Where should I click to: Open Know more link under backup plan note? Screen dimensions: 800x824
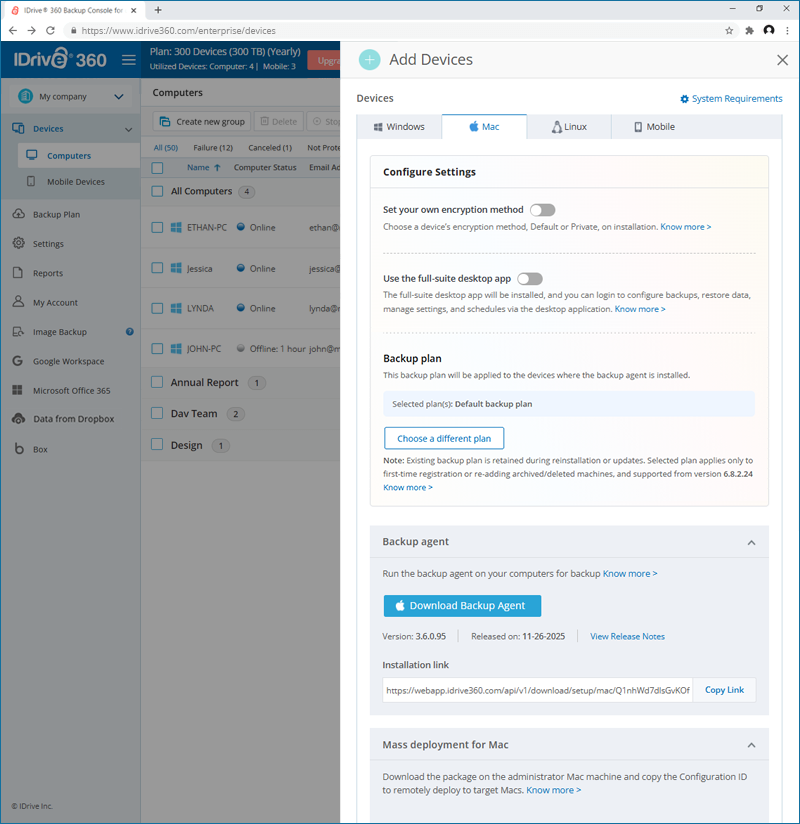[x=408, y=488]
